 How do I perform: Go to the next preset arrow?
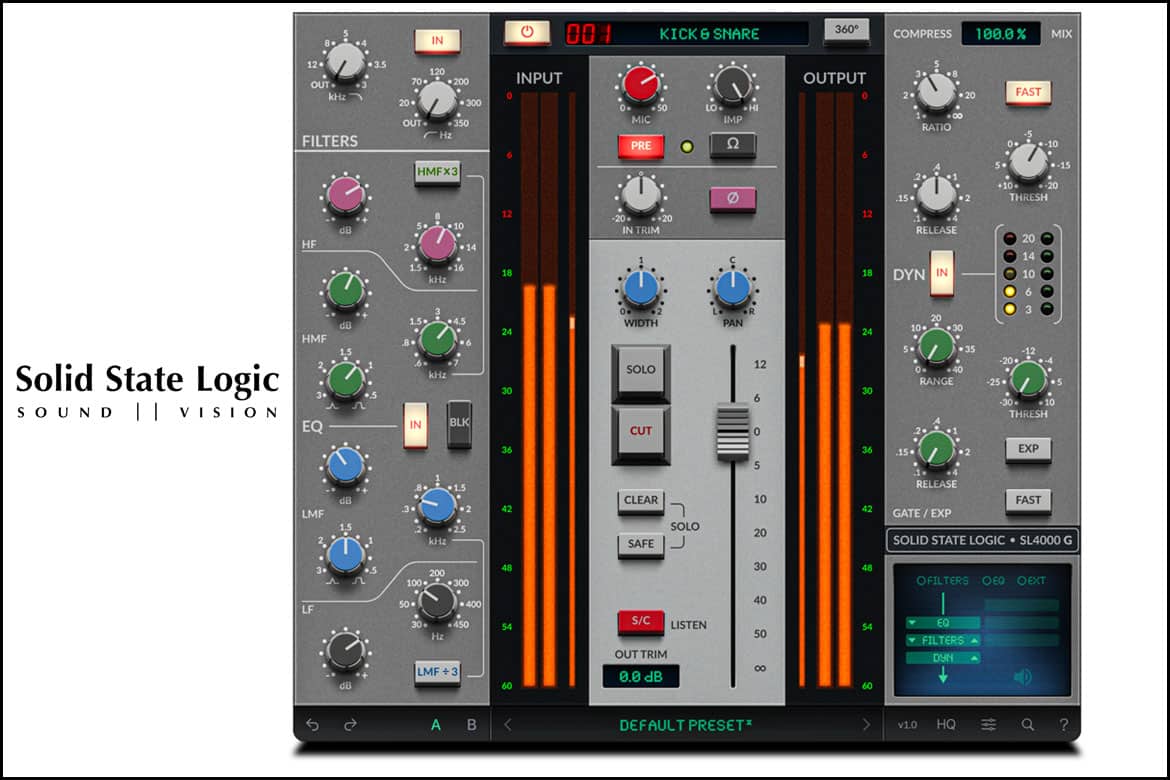[866, 725]
